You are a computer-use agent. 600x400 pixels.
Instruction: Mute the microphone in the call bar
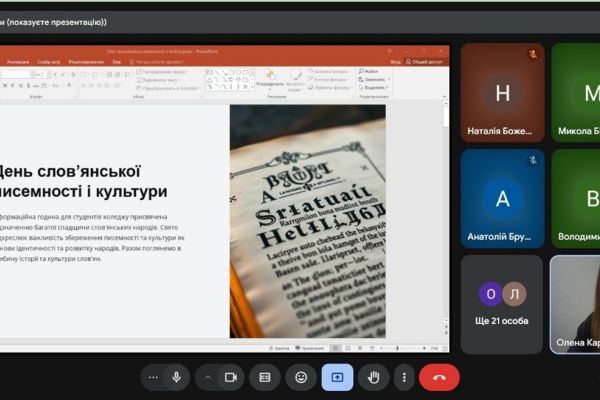point(176,377)
